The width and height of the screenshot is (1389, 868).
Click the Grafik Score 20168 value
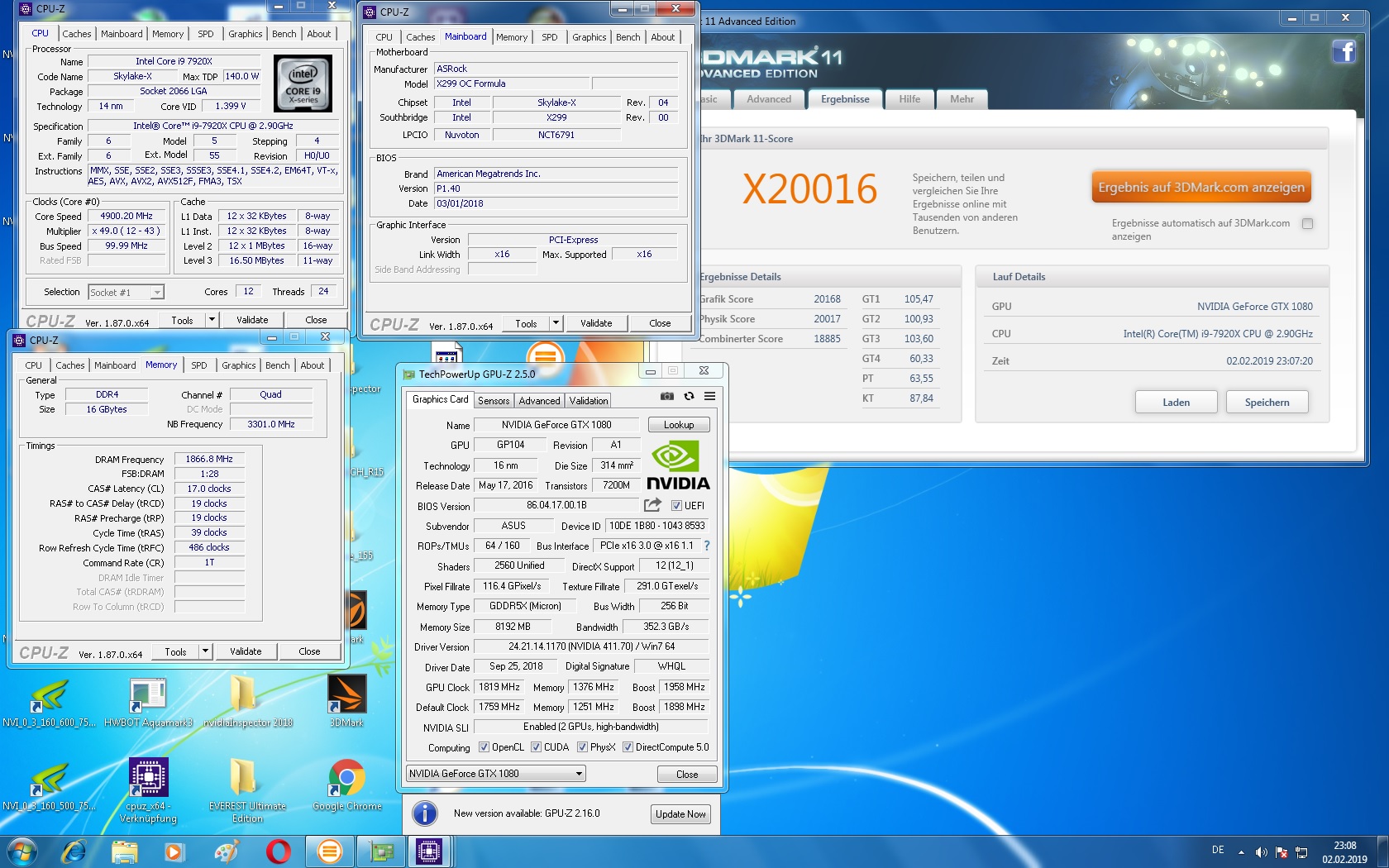[x=827, y=299]
